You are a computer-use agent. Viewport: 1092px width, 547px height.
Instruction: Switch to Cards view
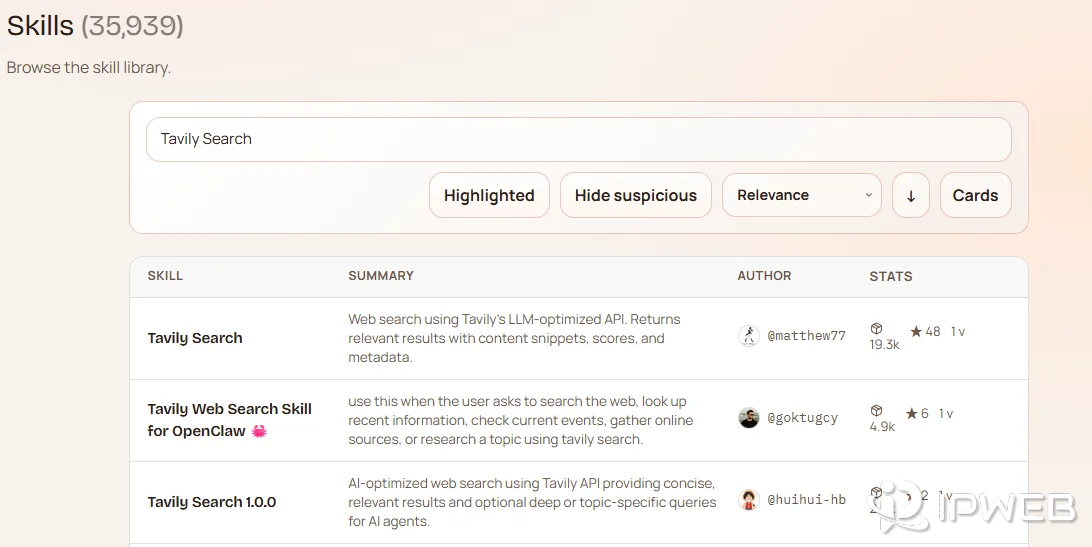975,195
